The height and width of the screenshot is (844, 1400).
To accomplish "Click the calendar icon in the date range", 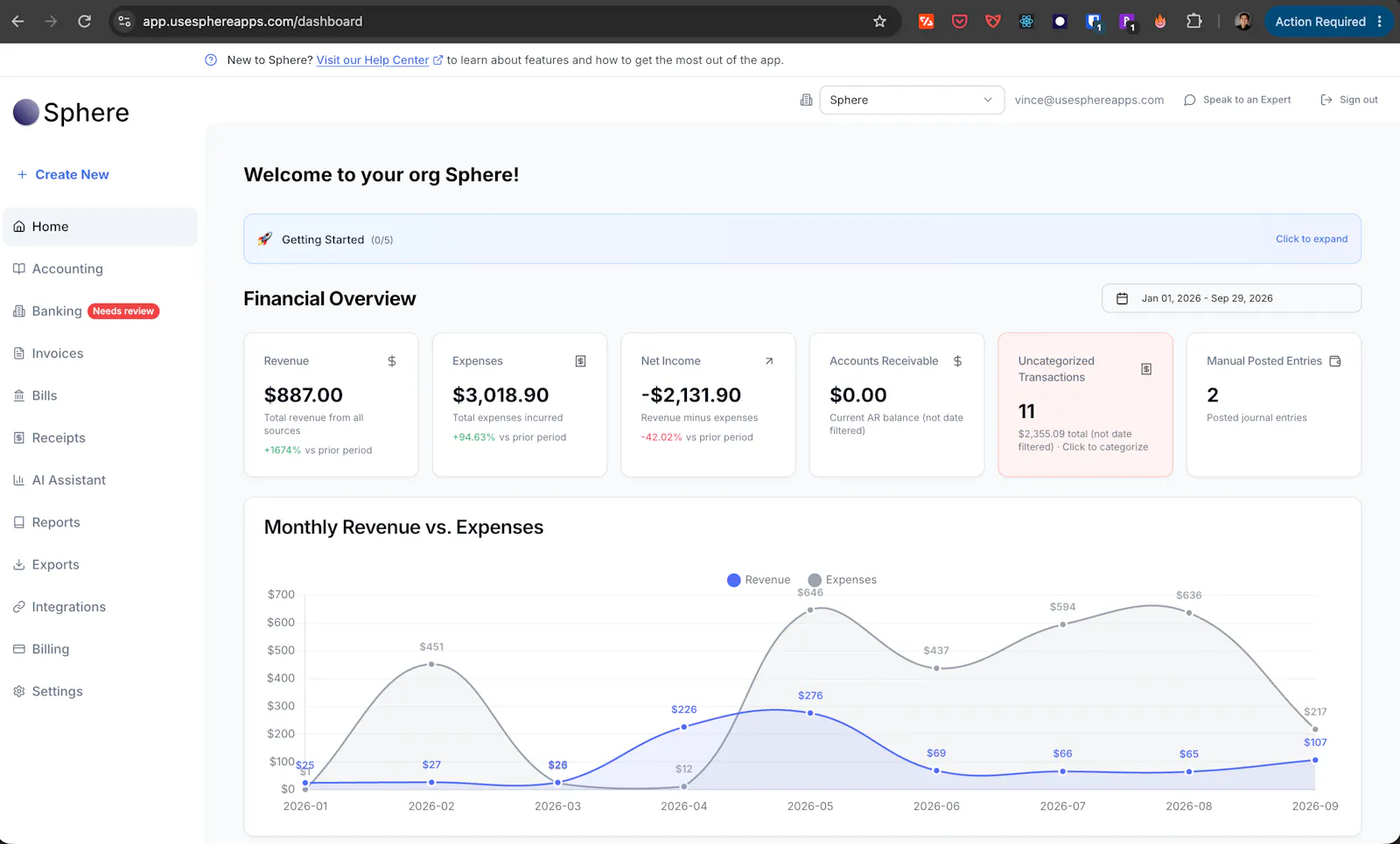I will (1122, 298).
